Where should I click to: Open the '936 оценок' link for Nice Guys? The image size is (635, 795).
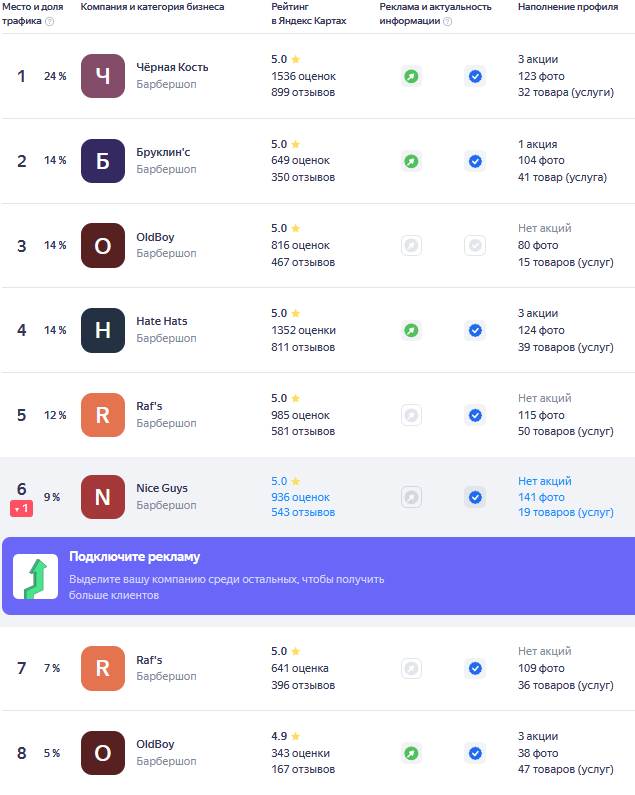pos(300,497)
